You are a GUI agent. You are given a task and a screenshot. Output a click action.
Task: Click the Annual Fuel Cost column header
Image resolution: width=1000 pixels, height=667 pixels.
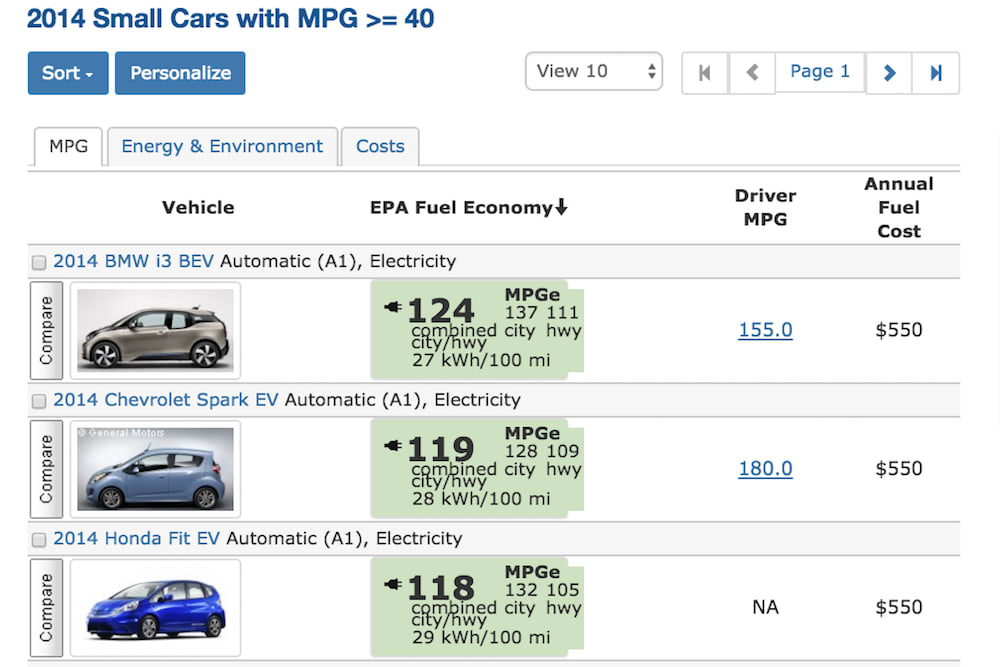(x=899, y=207)
